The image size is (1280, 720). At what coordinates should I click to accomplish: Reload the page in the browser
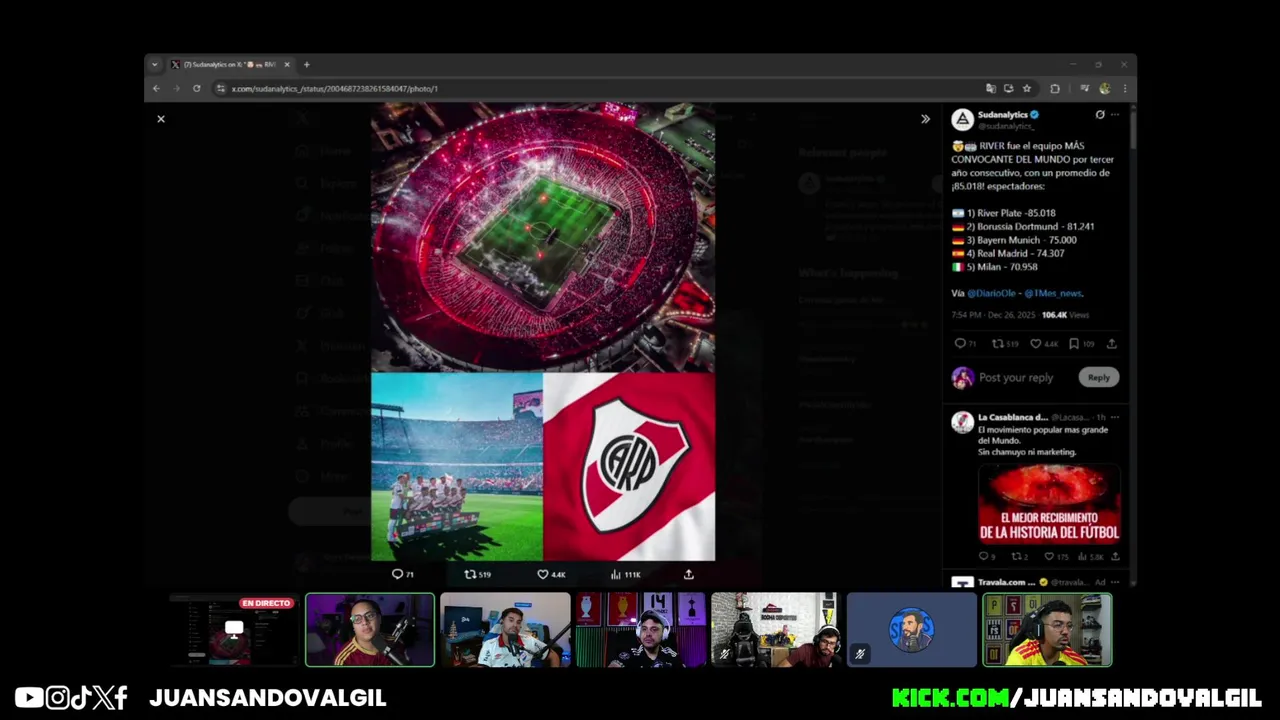[196, 88]
